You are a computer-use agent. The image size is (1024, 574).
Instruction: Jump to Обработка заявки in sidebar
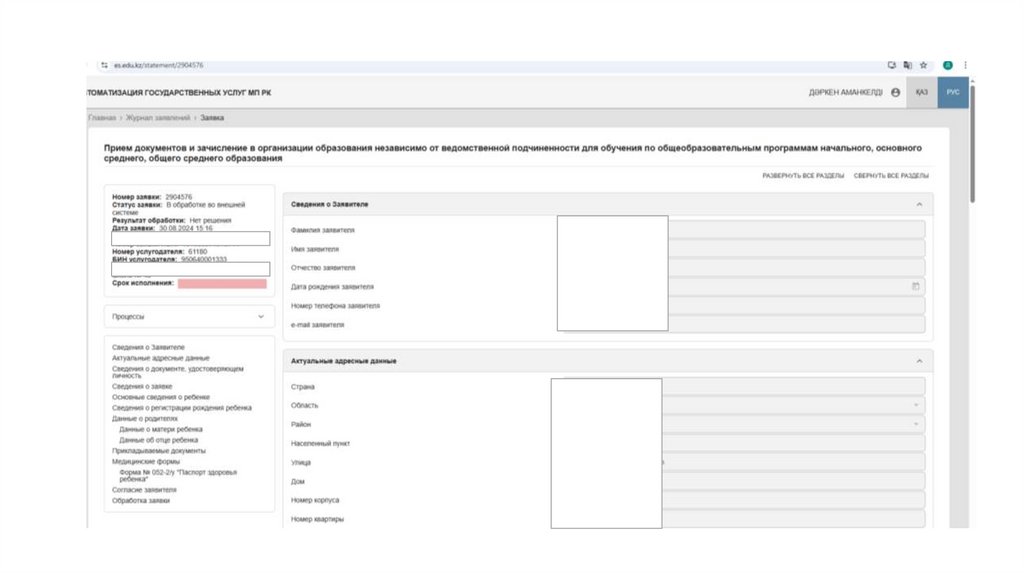[x=141, y=501]
